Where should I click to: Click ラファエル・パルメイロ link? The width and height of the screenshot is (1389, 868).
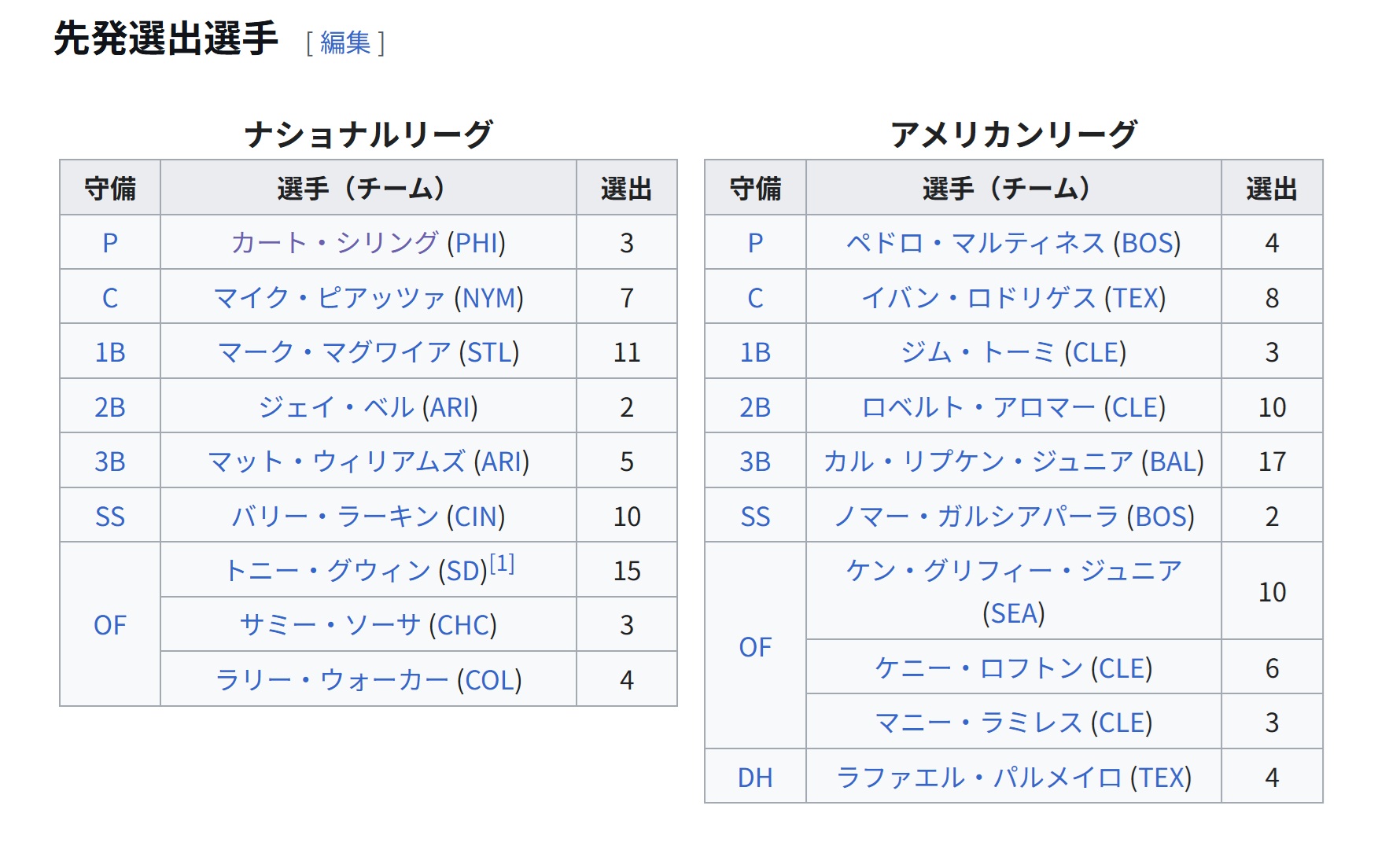click(979, 778)
